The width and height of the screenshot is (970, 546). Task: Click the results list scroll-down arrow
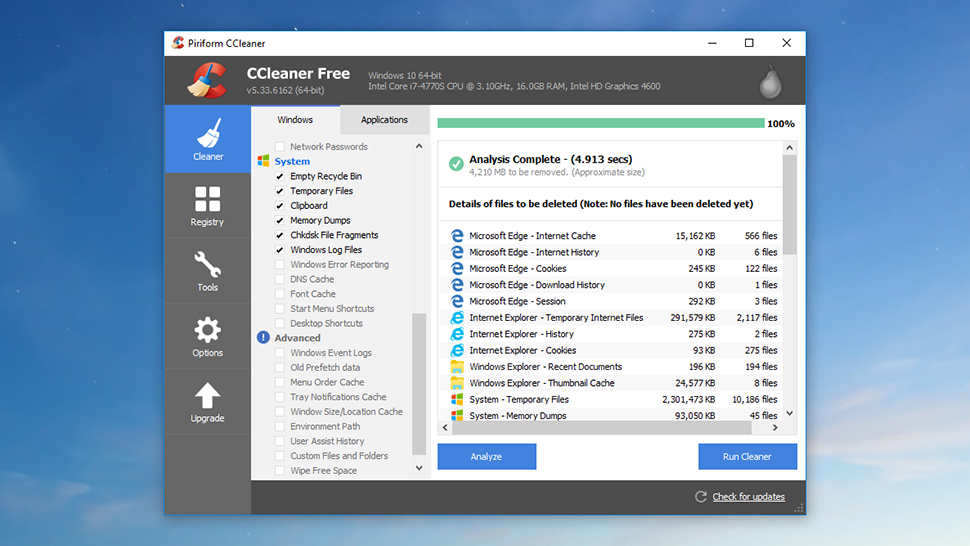pyautogui.click(x=789, y=413)
